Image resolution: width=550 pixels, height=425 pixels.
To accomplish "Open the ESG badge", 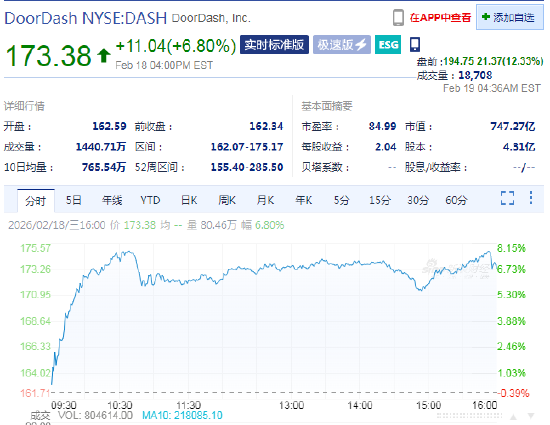I will [x=388, y=45].
